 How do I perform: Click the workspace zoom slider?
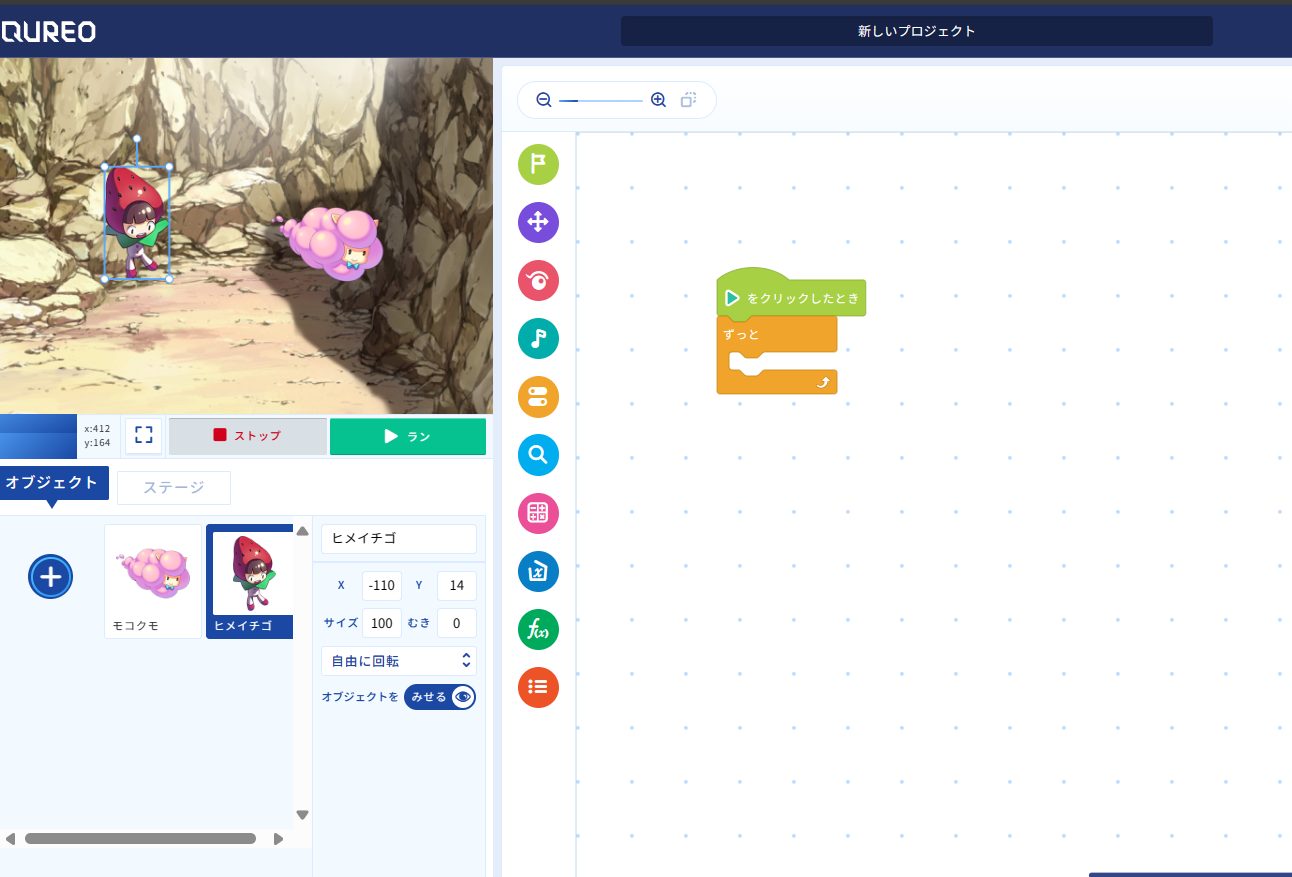600,100
